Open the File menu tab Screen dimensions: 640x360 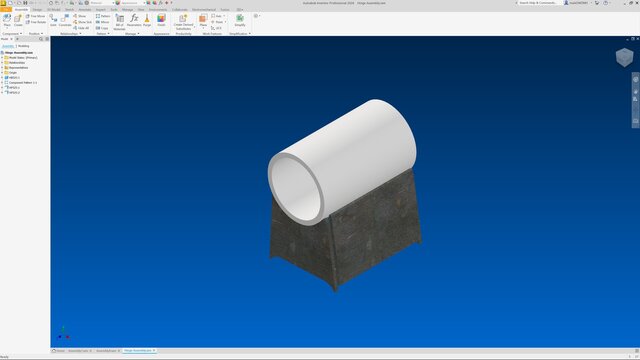click(6, 9)
